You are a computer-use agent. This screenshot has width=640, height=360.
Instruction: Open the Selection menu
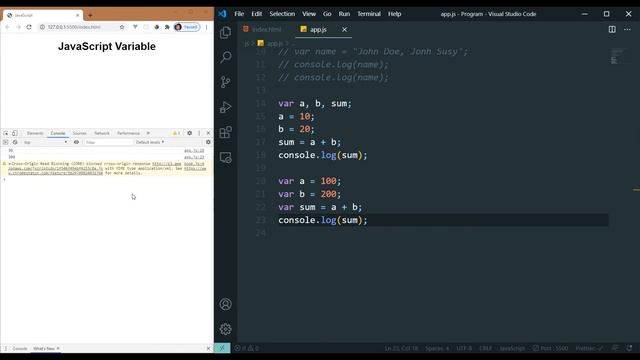pyautogui.click(x=282, y=14)
